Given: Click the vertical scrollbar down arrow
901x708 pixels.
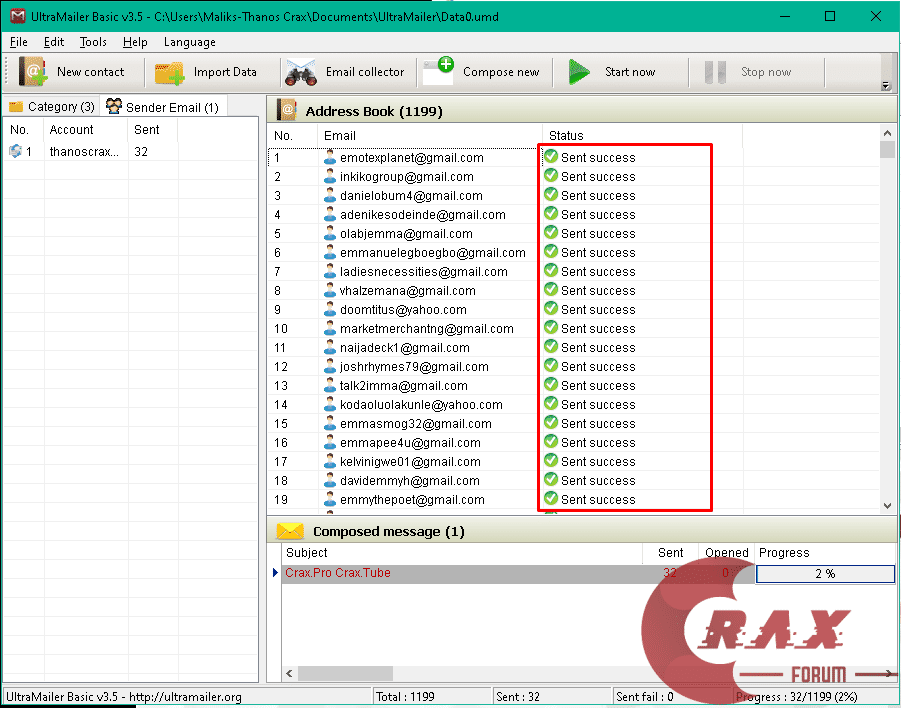Looking at the screenshot, I should [x=884, y=505].
